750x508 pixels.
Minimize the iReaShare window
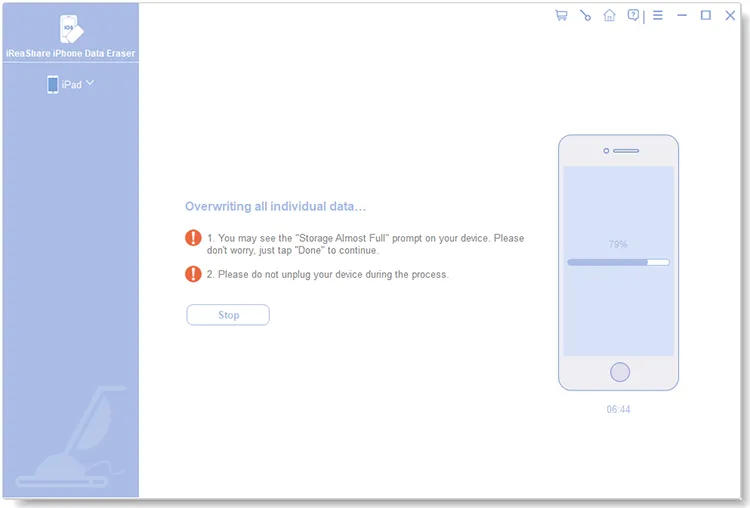[x=682, y=15]
